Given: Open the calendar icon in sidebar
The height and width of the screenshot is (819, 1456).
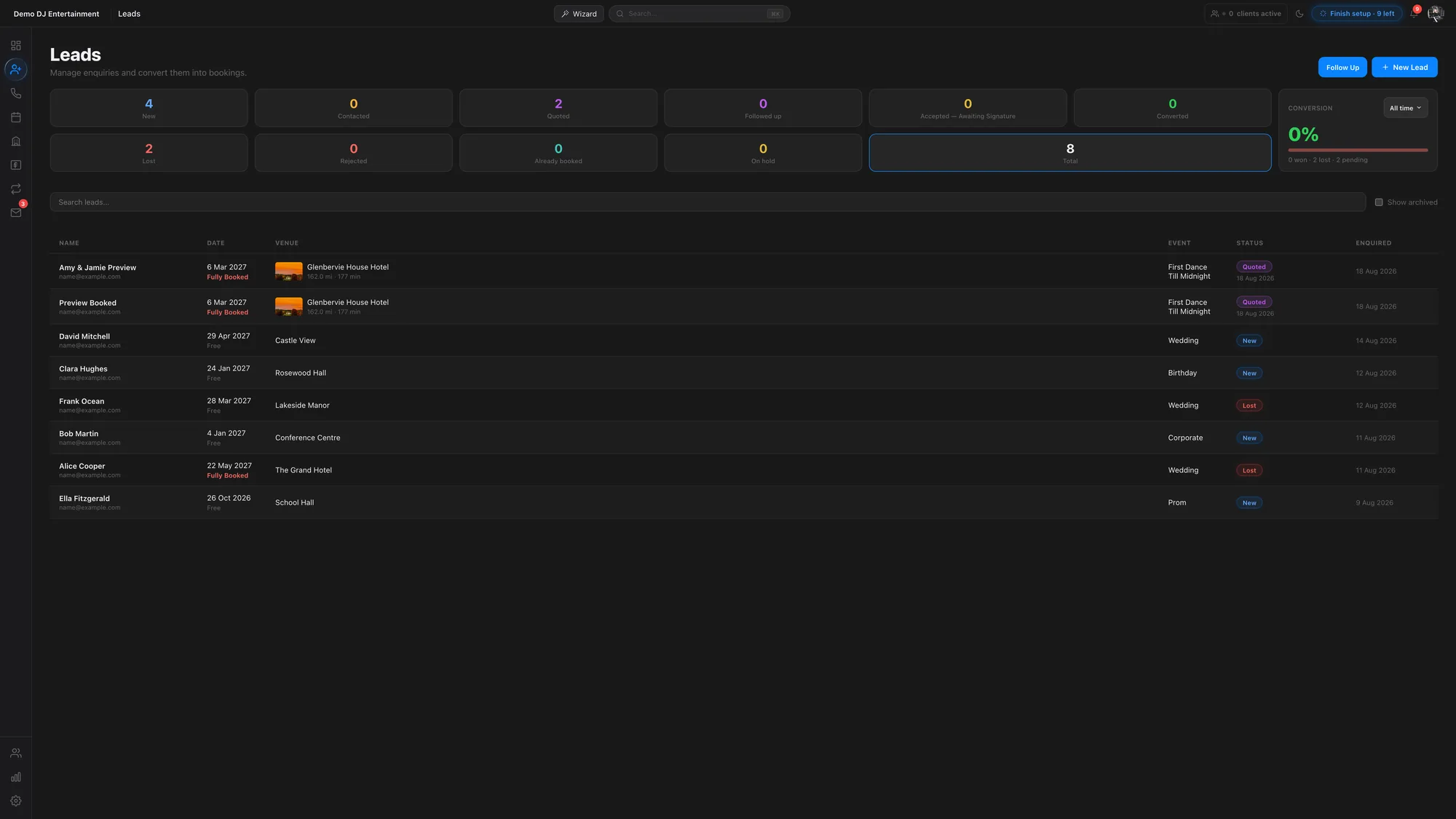Looking at the screenshot, I should coord(16,117).
